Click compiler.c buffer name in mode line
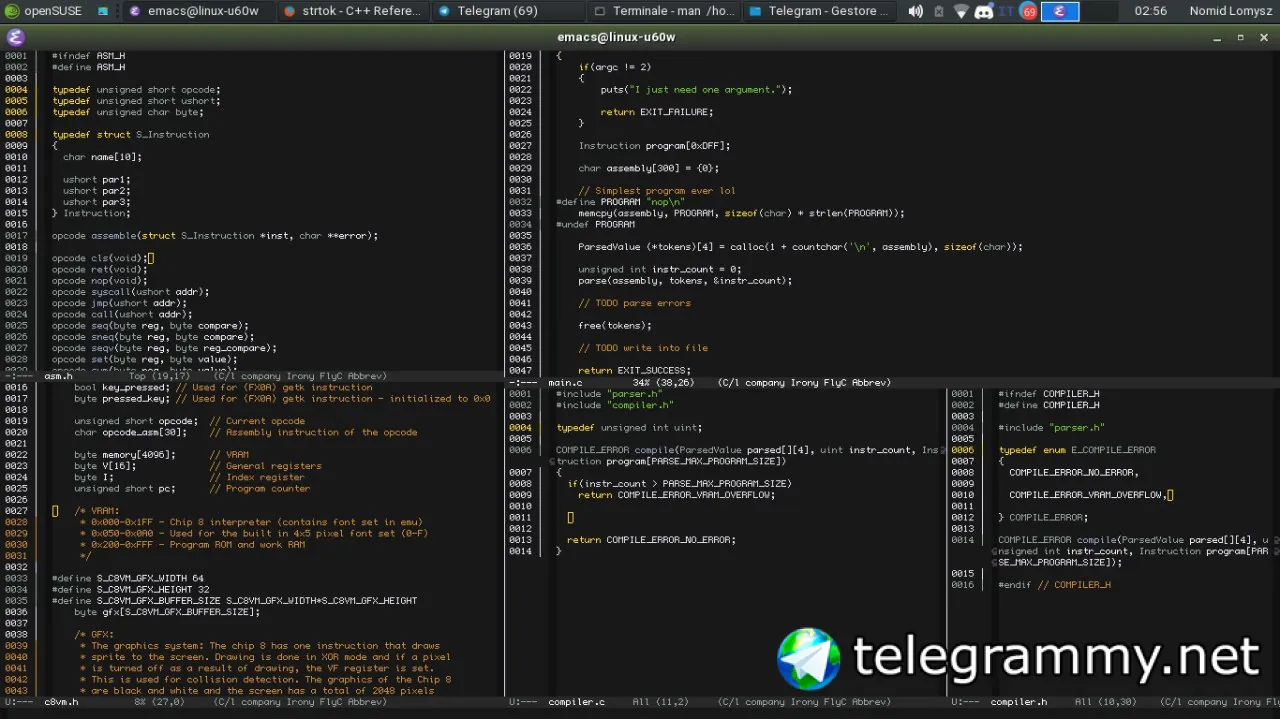Screen dimensions: 1280x719 coord(576,702)
